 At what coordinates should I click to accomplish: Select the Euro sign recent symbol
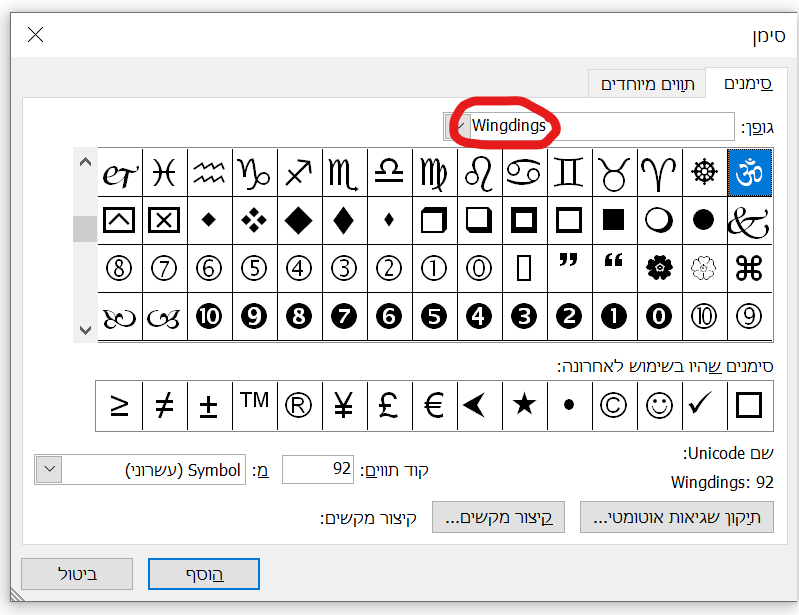[434, 405]
